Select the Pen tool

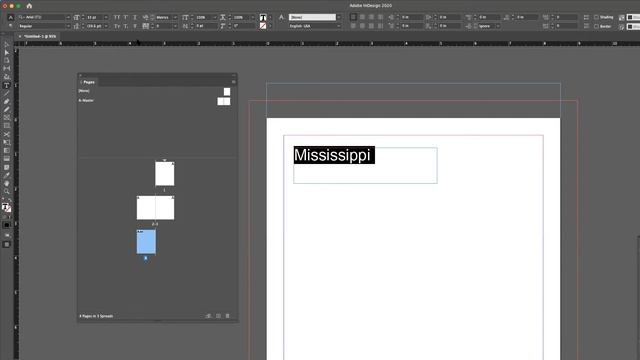(x=7, y=102)
